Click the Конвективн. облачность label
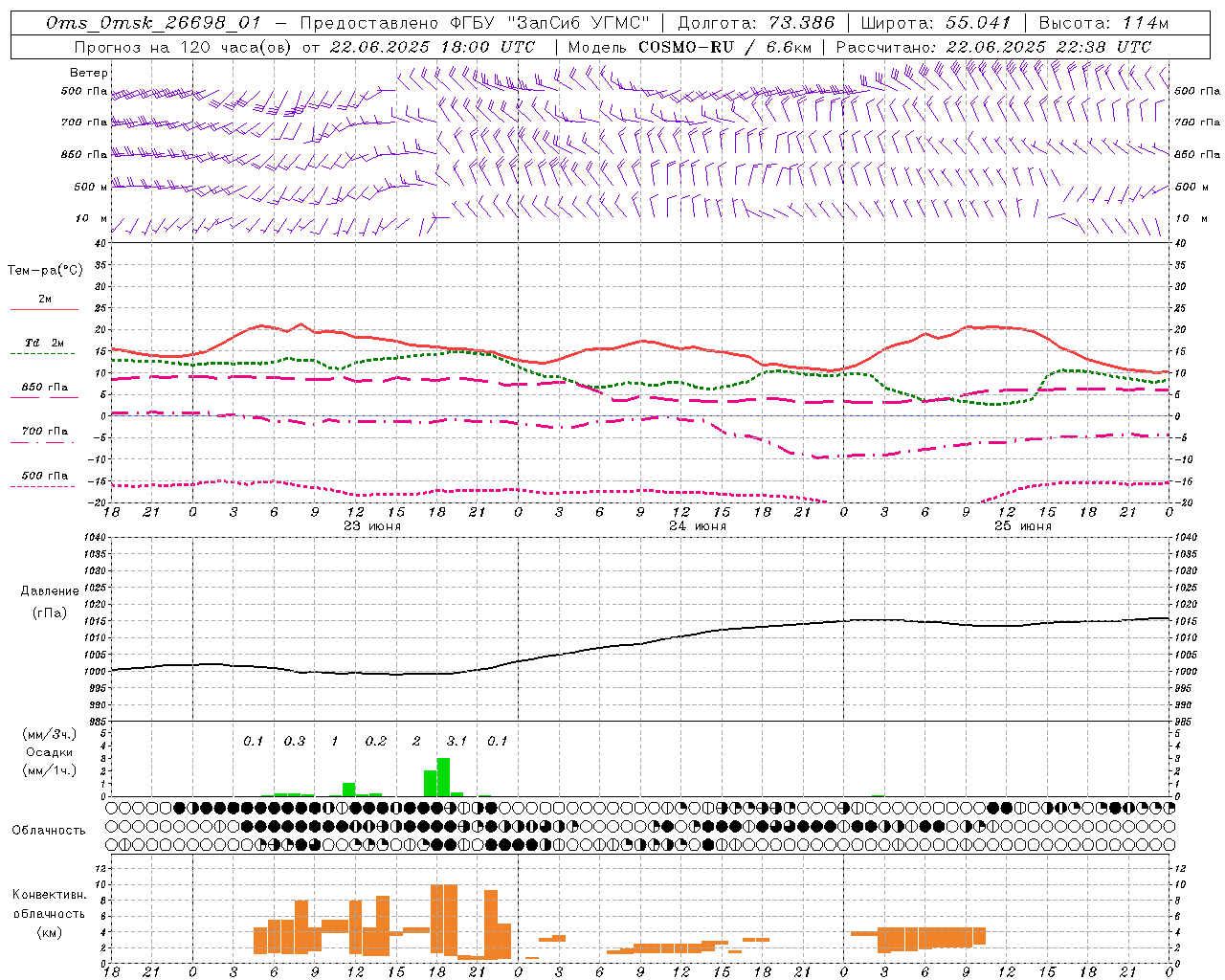 coord(49,904)
